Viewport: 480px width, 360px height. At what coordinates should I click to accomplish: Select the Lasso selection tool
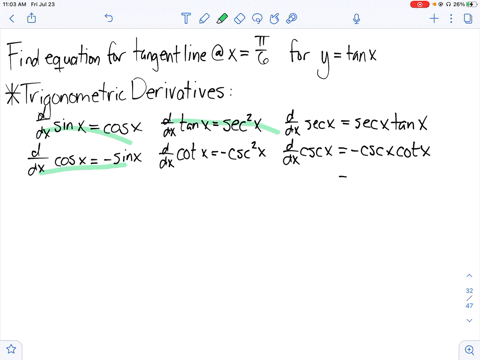click(x=257, y=18)
